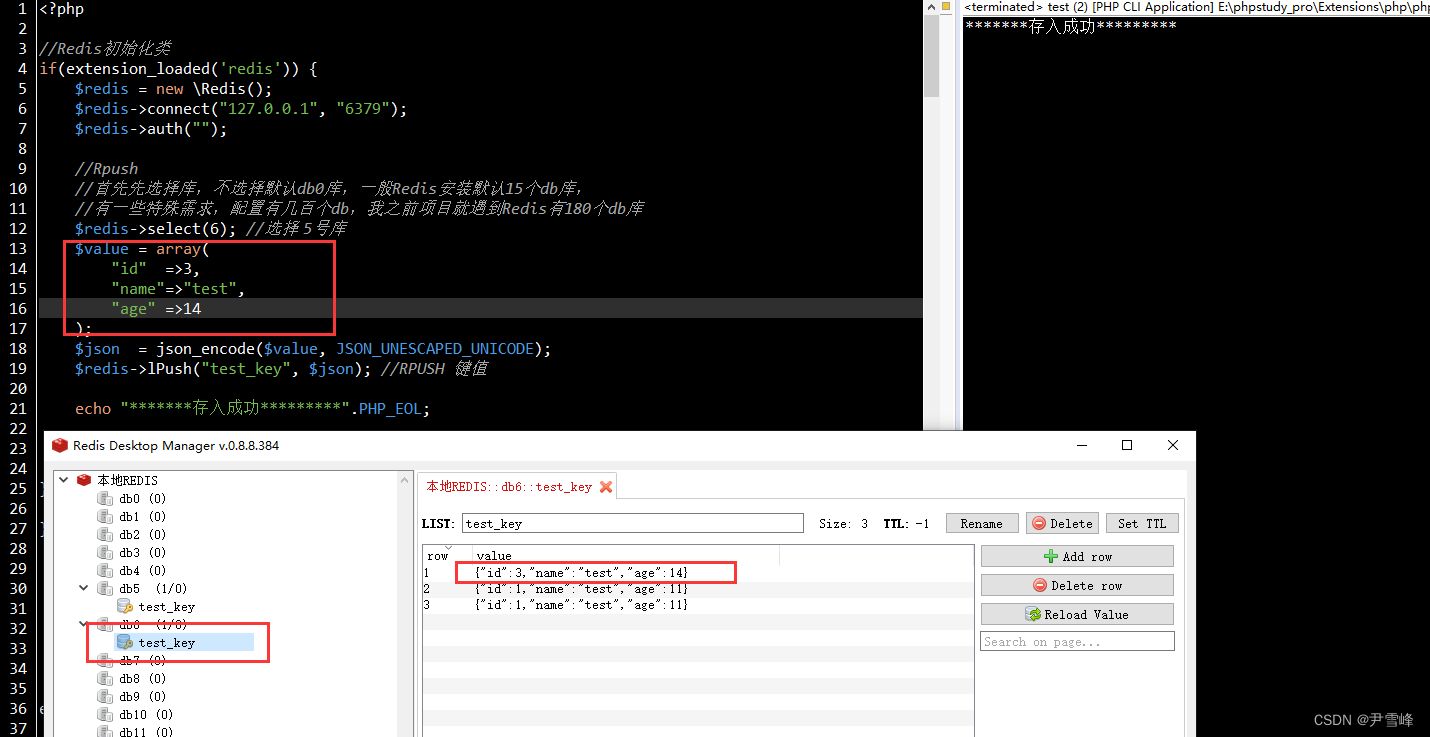1430x737 pixels.
Task: Click the Add row button
Action: click(x=1077, y=556)
